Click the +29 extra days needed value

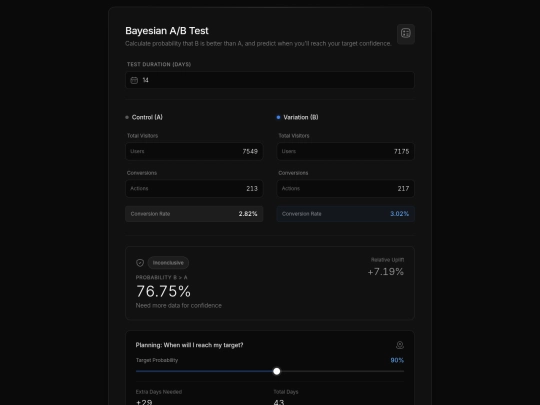coord(144,402)
